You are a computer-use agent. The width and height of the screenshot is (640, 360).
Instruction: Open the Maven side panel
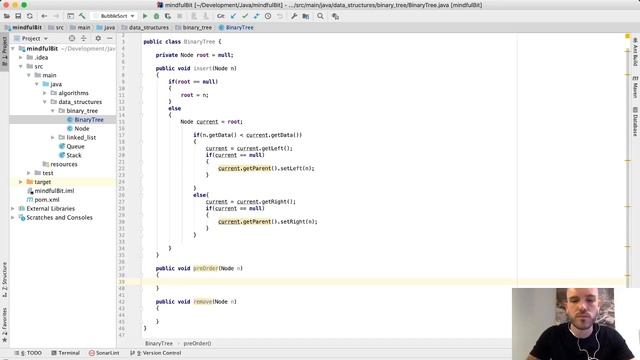pyautogui.click(x=635, y=87)
